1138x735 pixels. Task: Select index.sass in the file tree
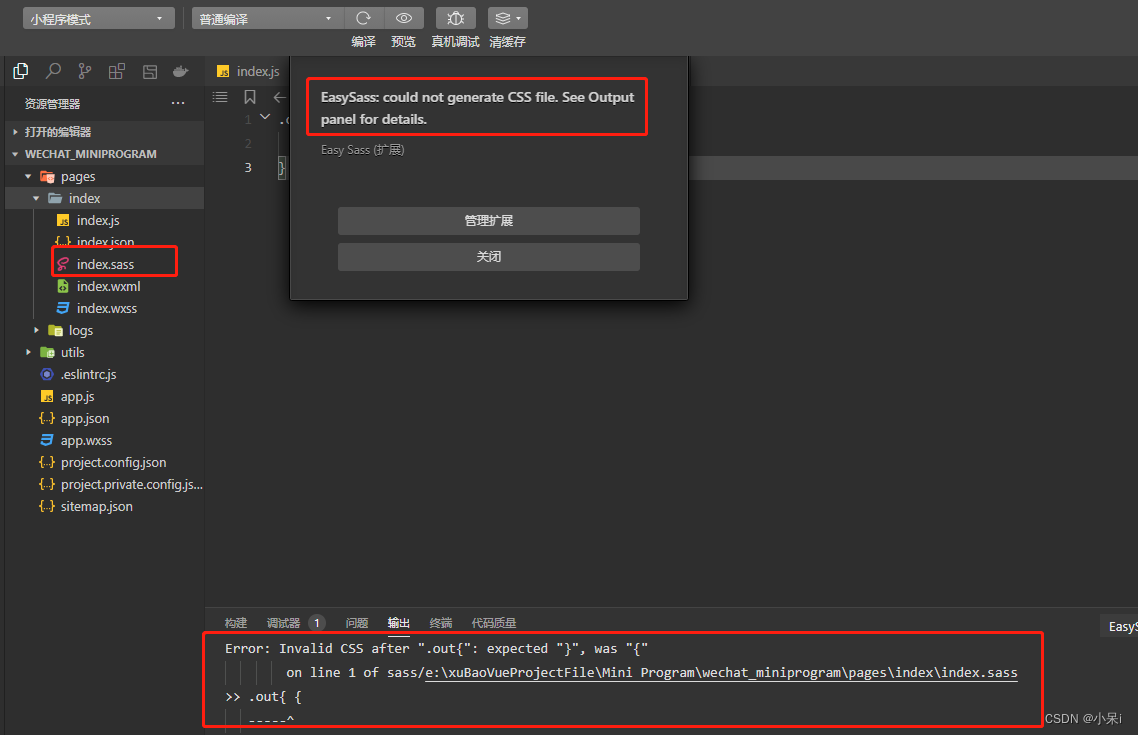103,264
